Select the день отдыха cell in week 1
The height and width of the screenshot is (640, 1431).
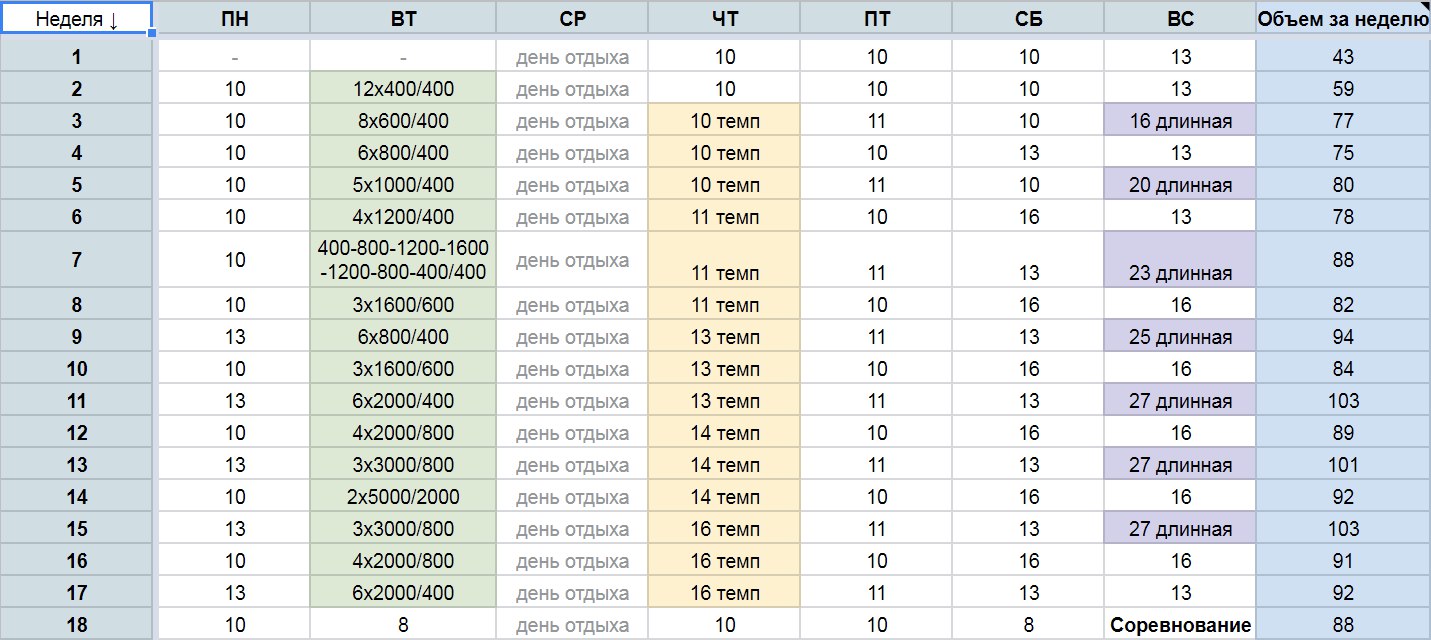point(572,57)
